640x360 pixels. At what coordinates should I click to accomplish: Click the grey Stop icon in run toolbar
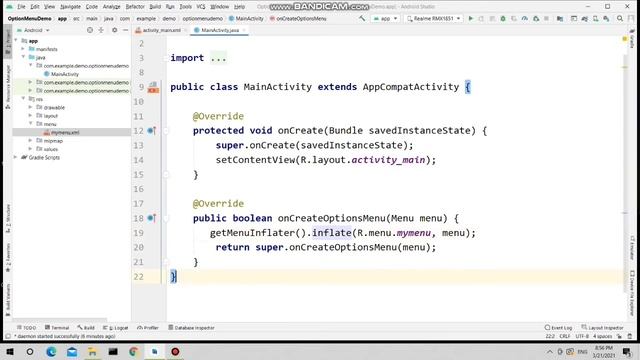click(546, 18)
